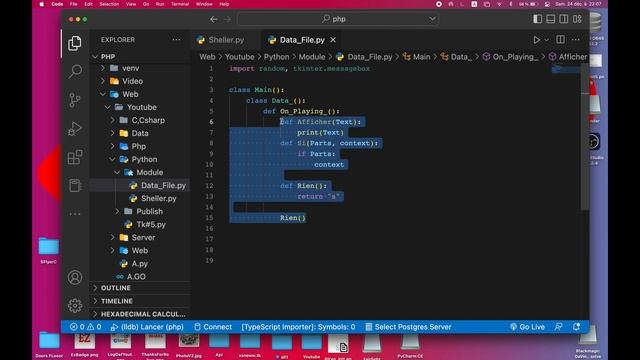This screenshot has height=360, width=640.
Task: Click the Afficher breadcrumb symbol
Action: click(x=568, y=57)
